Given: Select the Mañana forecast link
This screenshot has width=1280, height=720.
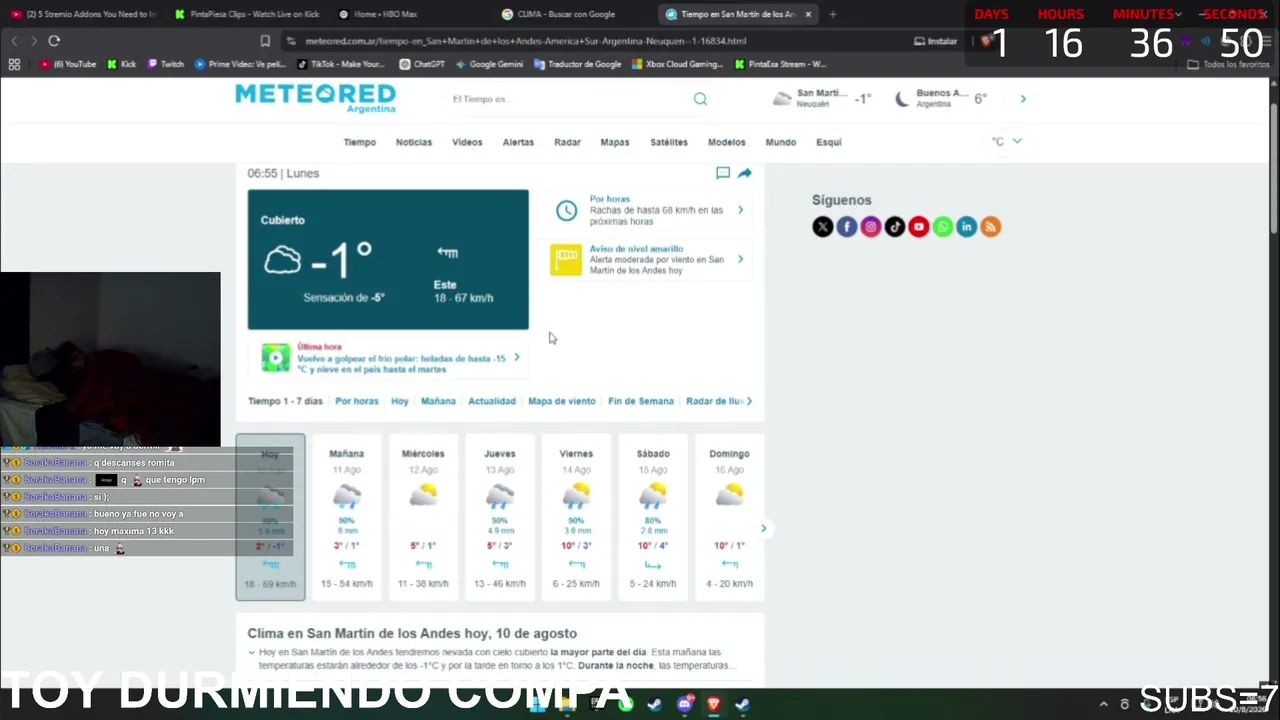Looking at the screenshot, I should [x=438, y=401].
